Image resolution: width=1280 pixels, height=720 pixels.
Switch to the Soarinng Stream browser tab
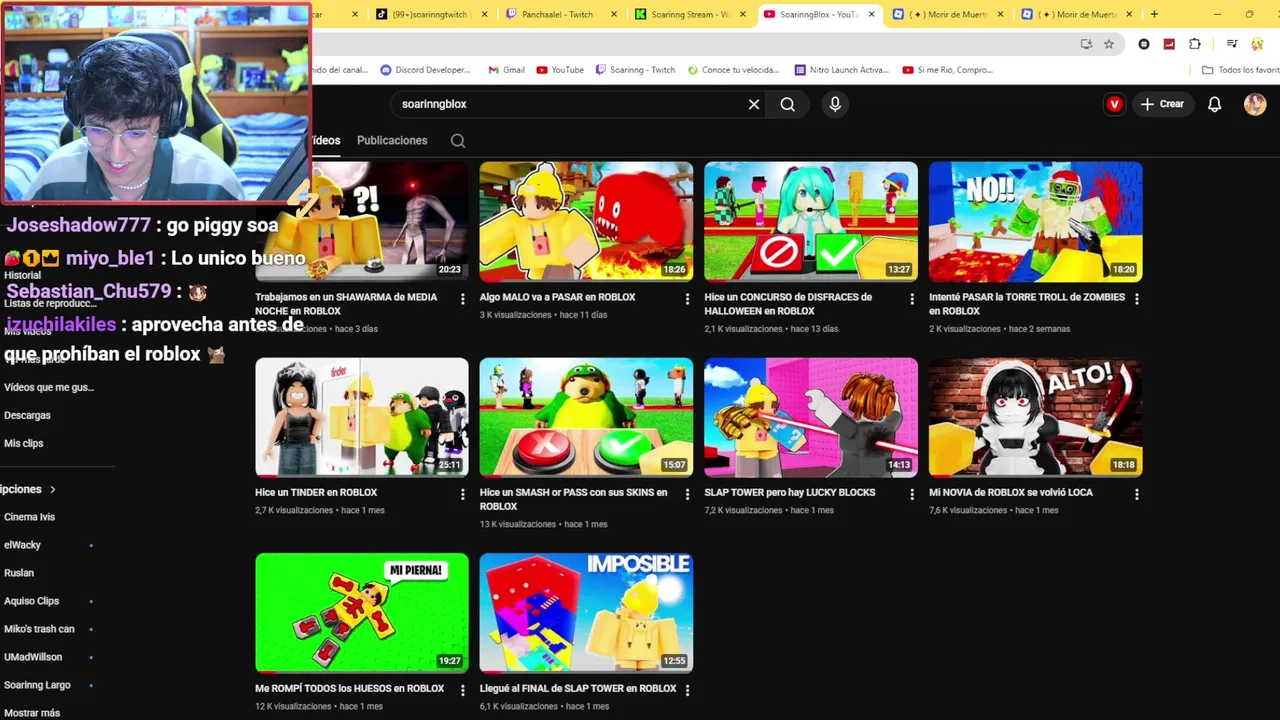(x=690, y=14)
